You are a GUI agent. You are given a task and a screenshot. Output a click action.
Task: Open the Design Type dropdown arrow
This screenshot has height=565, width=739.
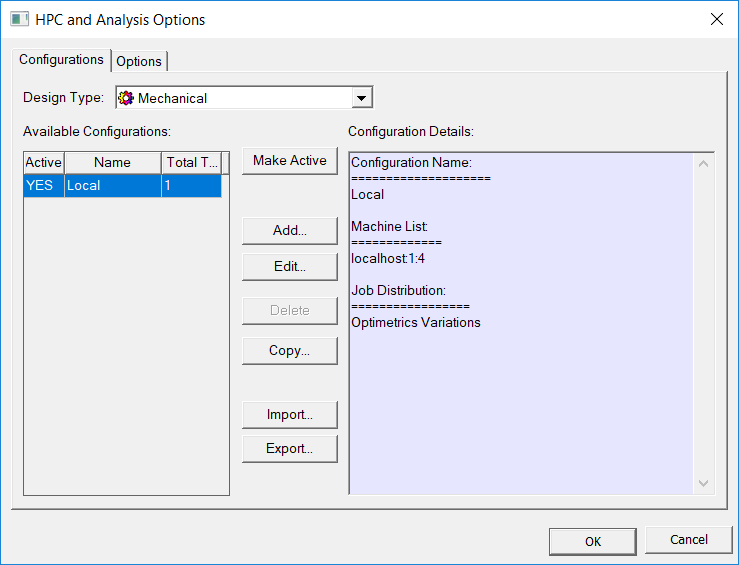pos(362,98)
